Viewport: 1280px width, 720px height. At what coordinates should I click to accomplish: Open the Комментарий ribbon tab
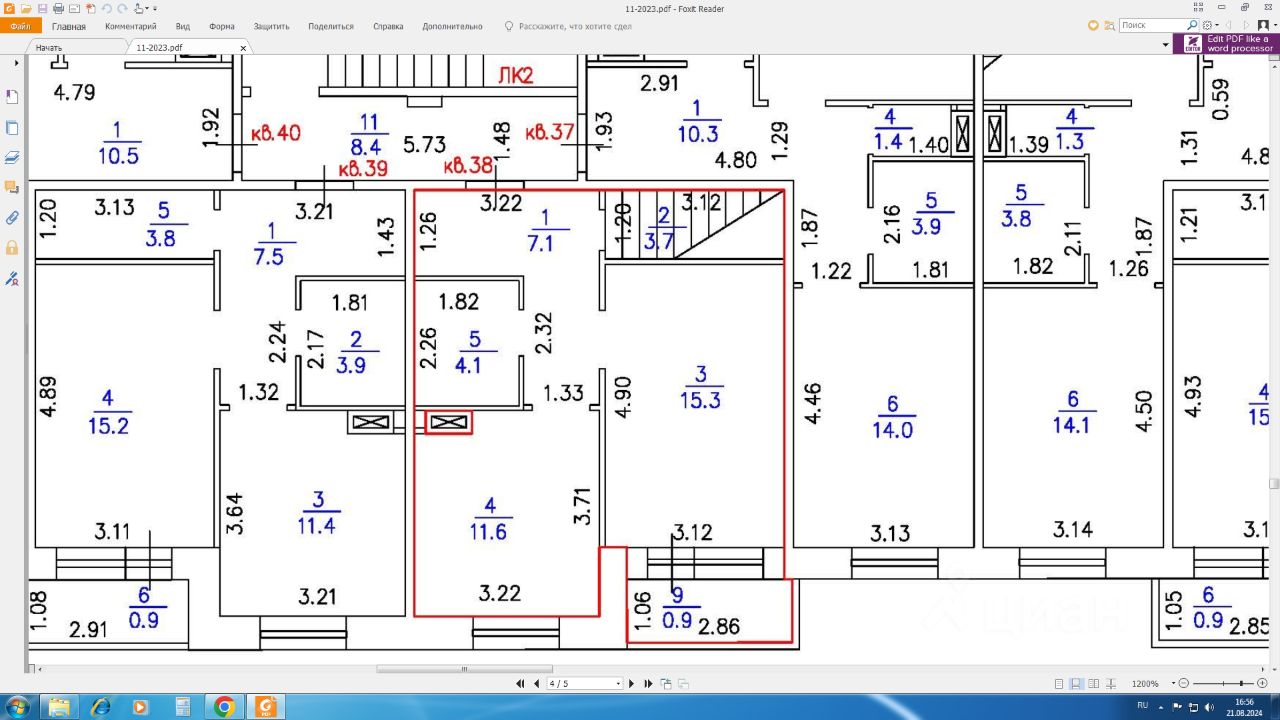point(130,27)
